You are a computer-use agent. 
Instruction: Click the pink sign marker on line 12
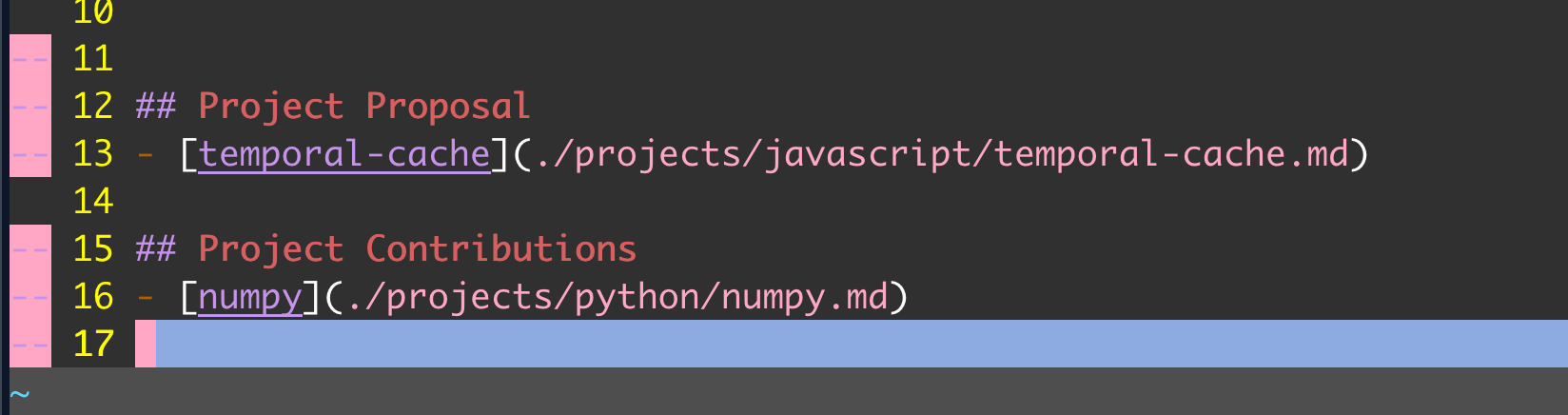pos(30,106)
